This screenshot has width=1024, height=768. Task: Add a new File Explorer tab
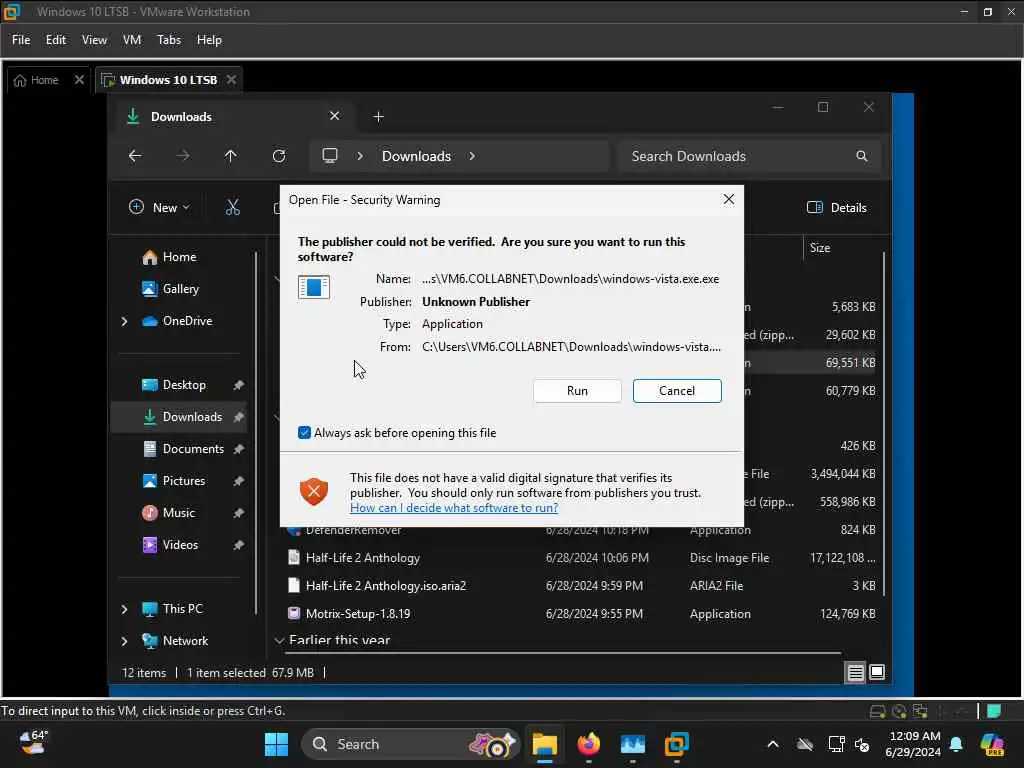click(x=378, y=116)
